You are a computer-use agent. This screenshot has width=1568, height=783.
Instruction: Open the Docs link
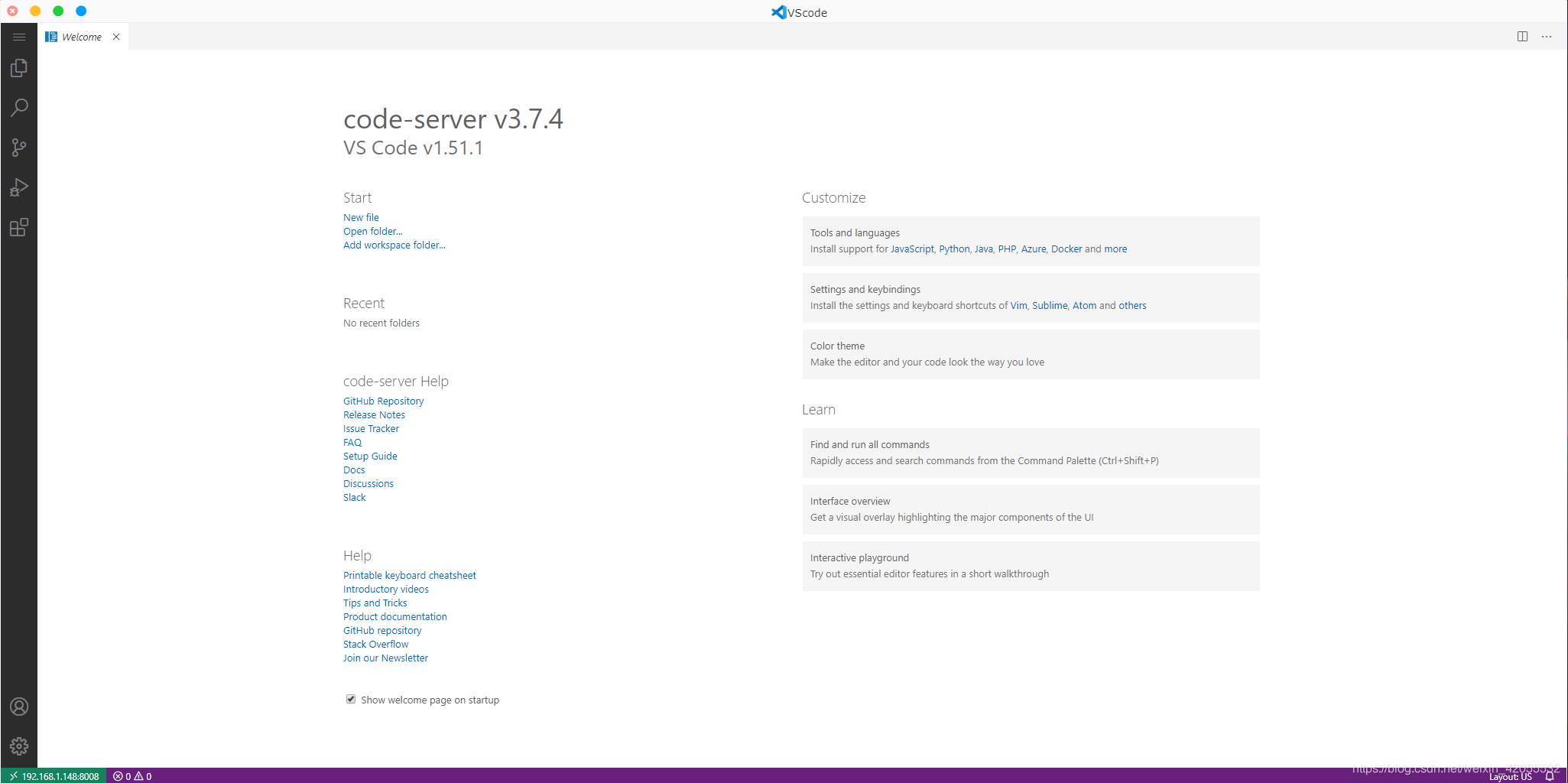point(354,470)
